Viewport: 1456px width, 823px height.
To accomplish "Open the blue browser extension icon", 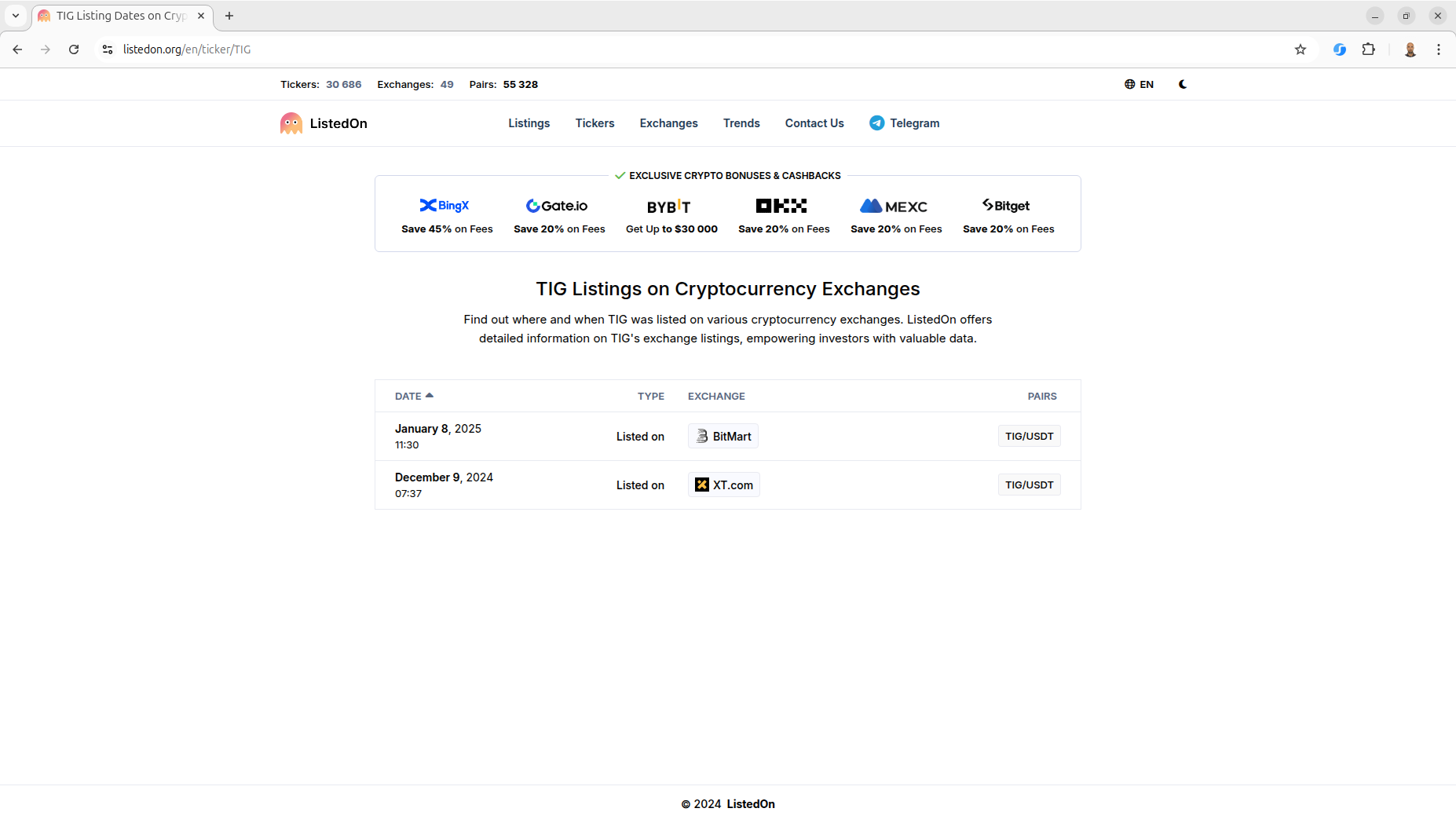I will pyautogui.click(x=1340, y=49).
